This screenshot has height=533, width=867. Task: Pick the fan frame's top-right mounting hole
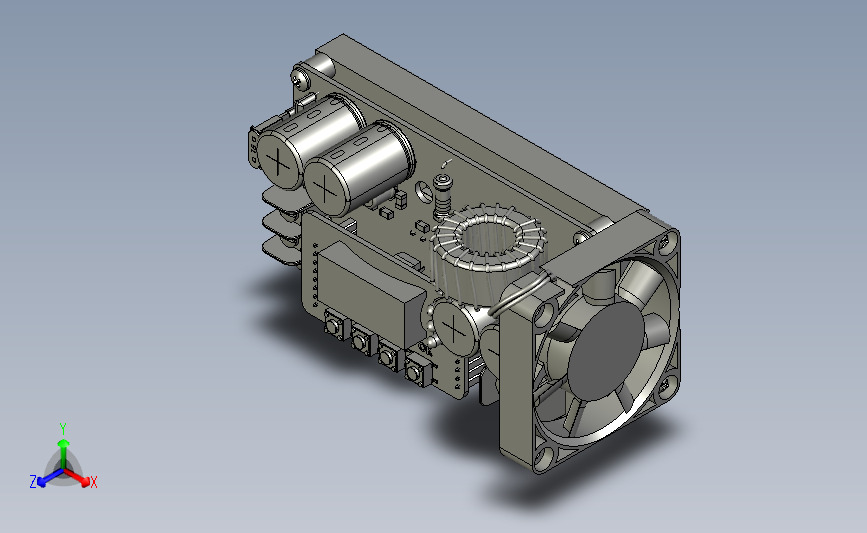[x=670, y=241]
